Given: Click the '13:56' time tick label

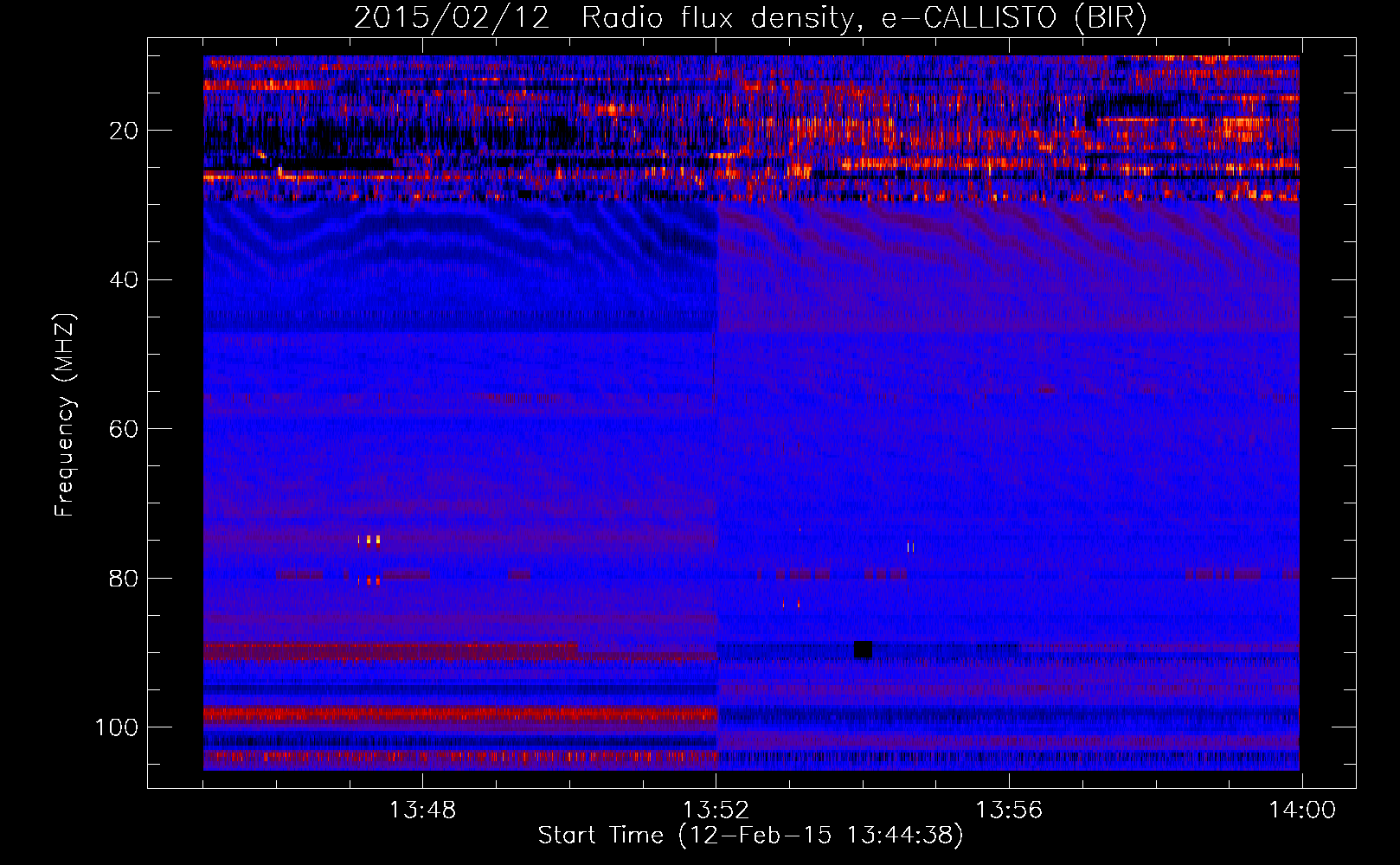Looking at the screenshot, I should (1009, 811).
